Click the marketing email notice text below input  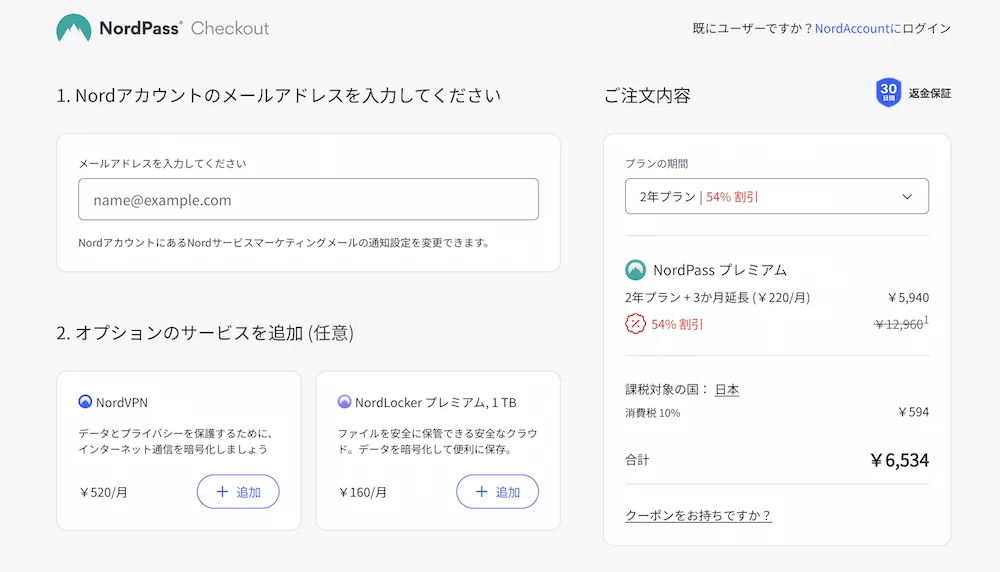coord(284,243)
